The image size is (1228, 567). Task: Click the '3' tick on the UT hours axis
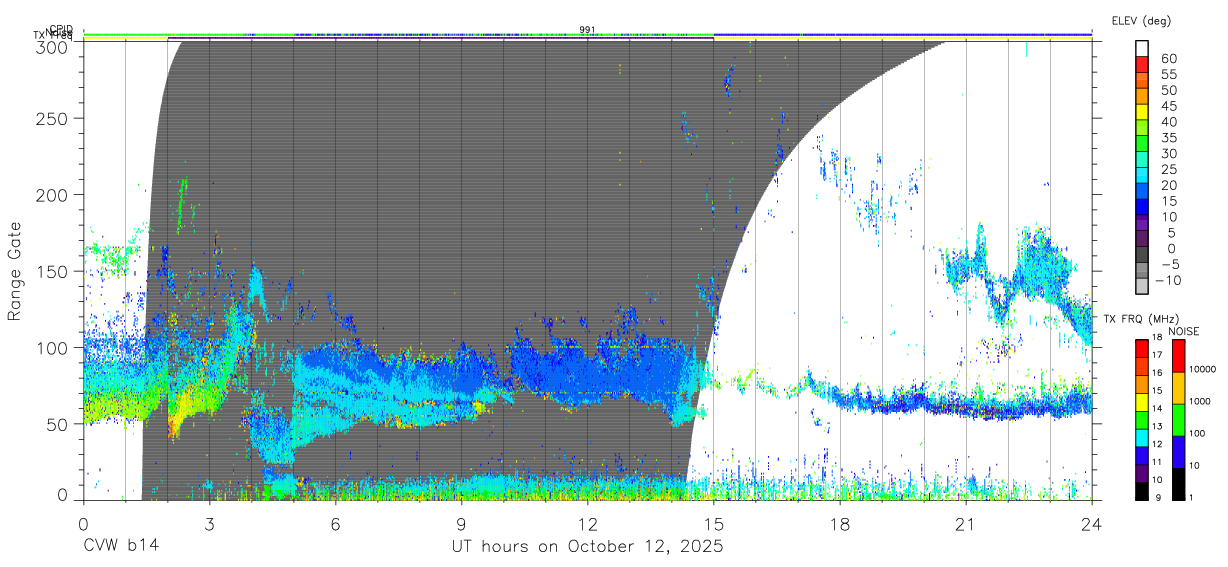coord(209,524)
